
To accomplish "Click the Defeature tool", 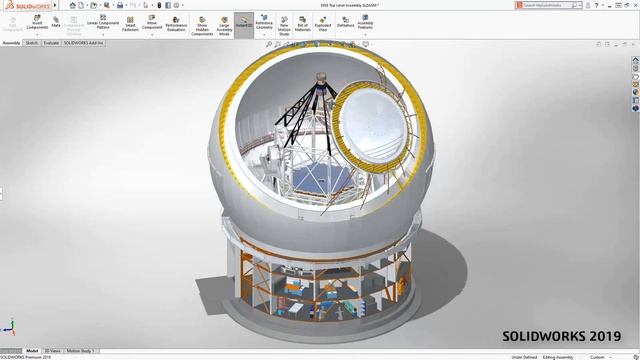I will click(x=345, y=22).
